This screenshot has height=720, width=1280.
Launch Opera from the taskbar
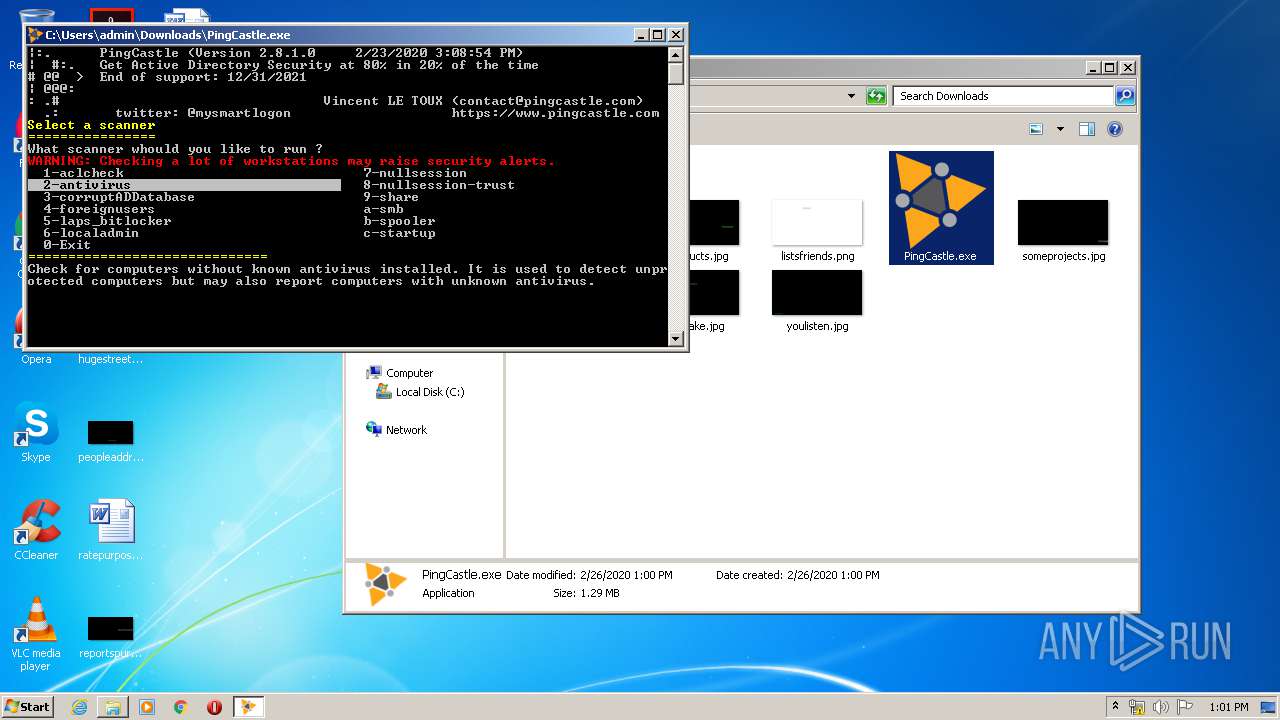coord(214,707)
